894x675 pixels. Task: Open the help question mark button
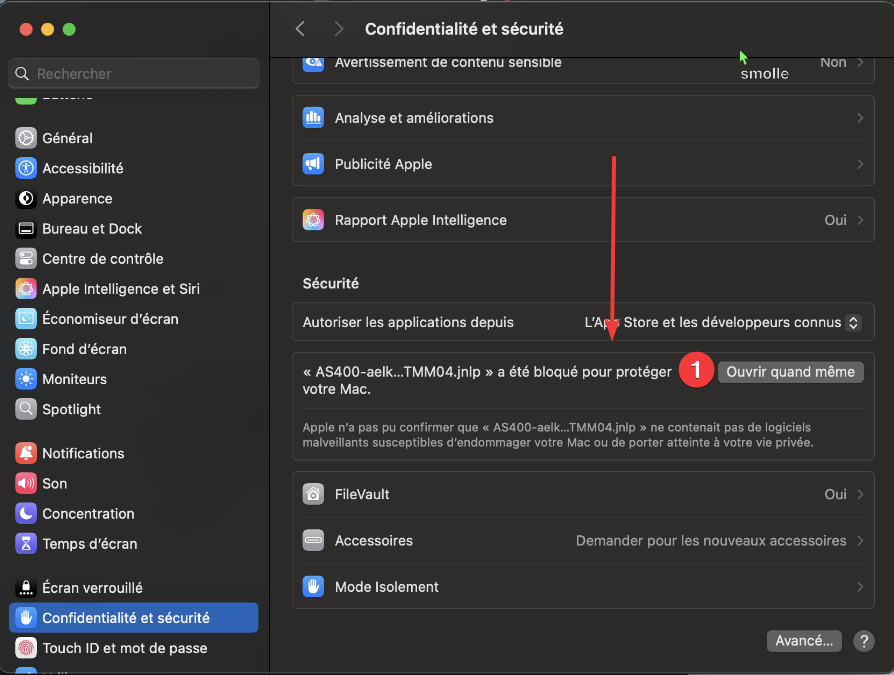(864, 641)
